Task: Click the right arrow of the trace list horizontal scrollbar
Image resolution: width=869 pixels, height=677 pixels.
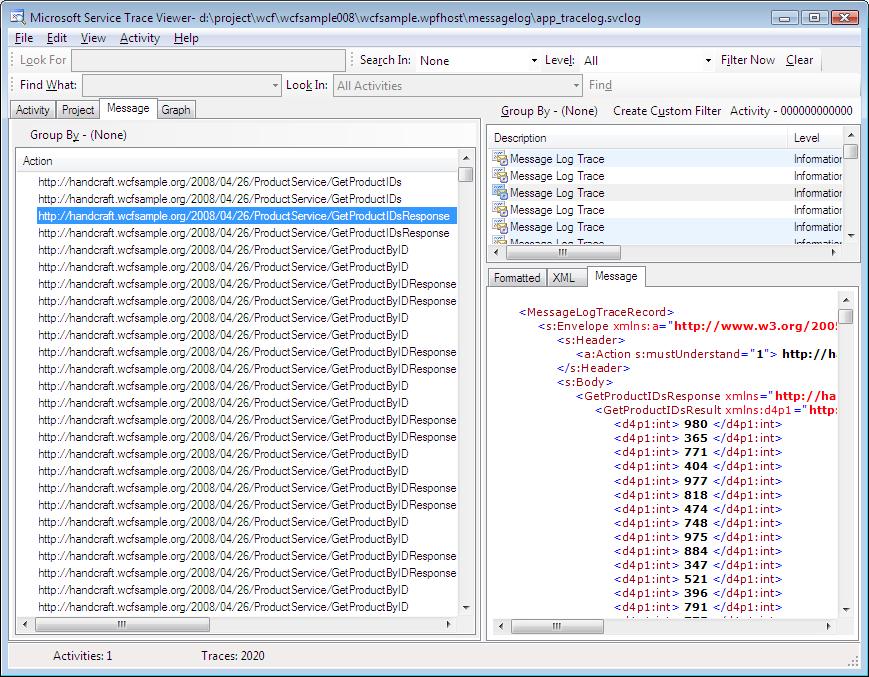Action: coord(834,252)
